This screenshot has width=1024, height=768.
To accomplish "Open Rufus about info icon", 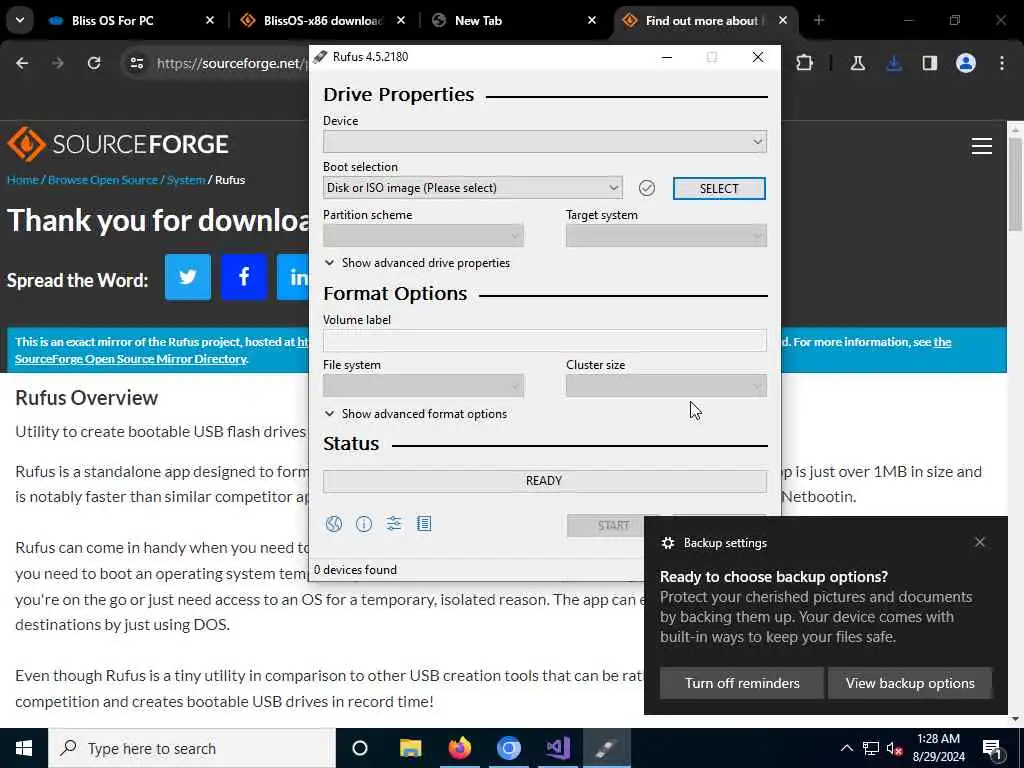I will (x=364, y=524).
